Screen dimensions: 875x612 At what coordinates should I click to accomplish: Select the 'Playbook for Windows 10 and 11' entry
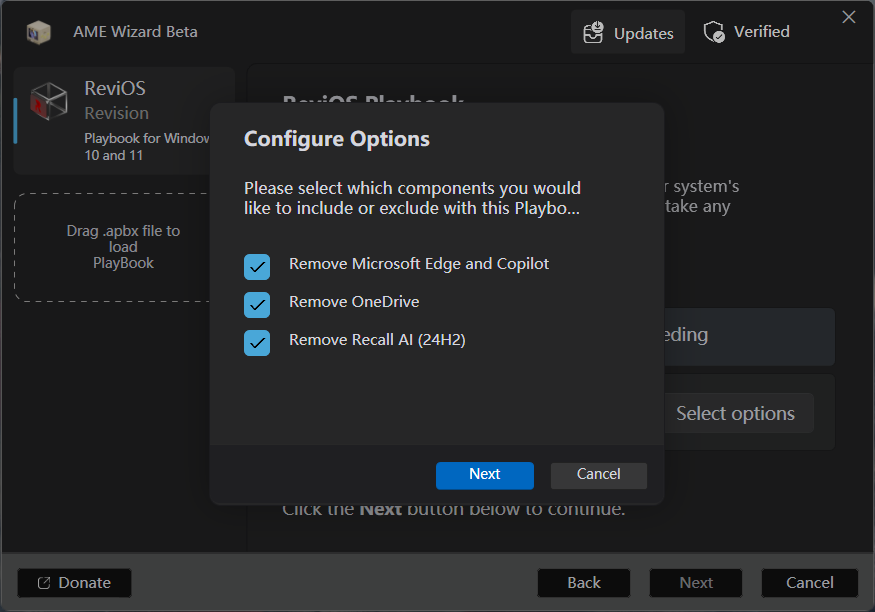point(145,147)
